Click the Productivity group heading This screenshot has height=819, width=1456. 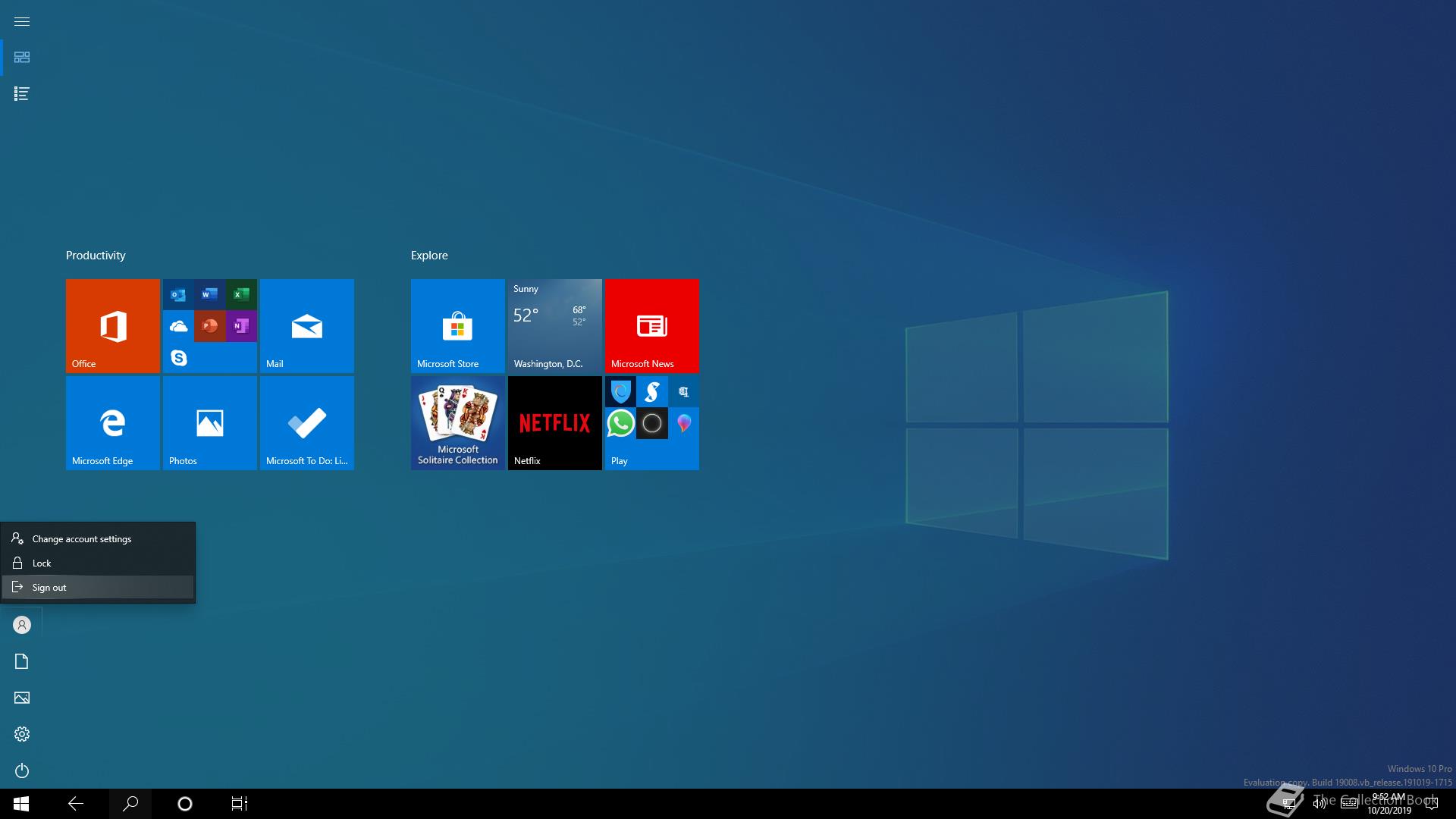pyautogui.click(x=96, y=256)
